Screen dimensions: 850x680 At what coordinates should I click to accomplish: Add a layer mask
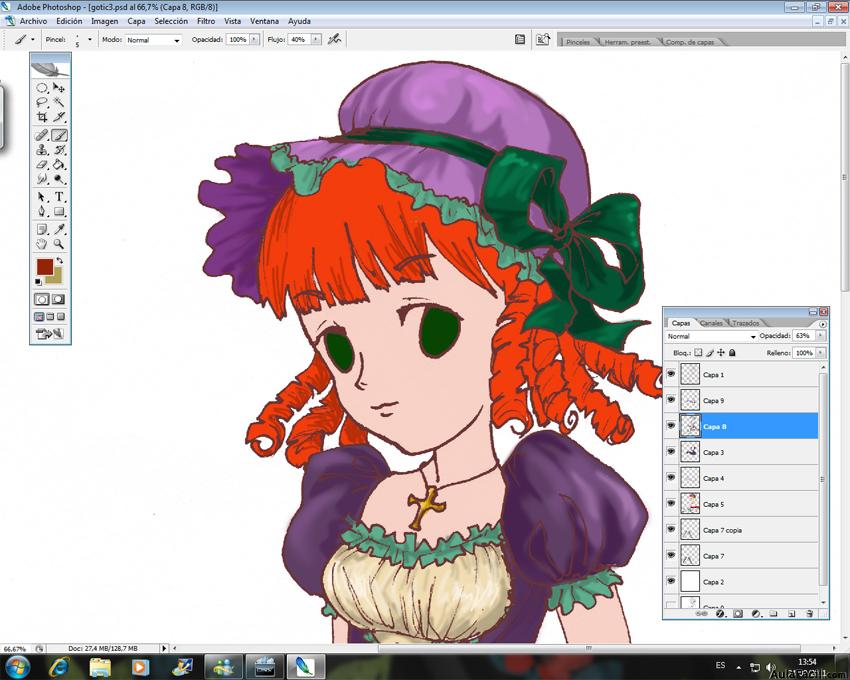click(738, 614)
